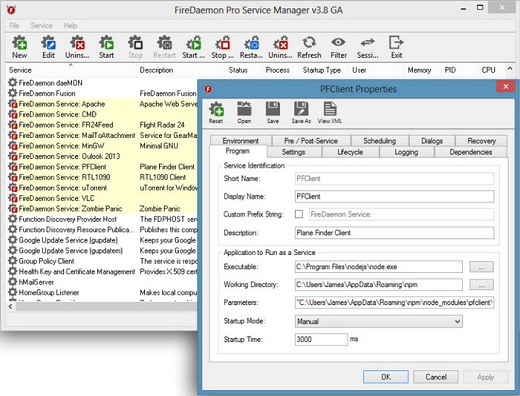
Task: Switch to the Recovery tab
Action: click(x=481, y=140)
